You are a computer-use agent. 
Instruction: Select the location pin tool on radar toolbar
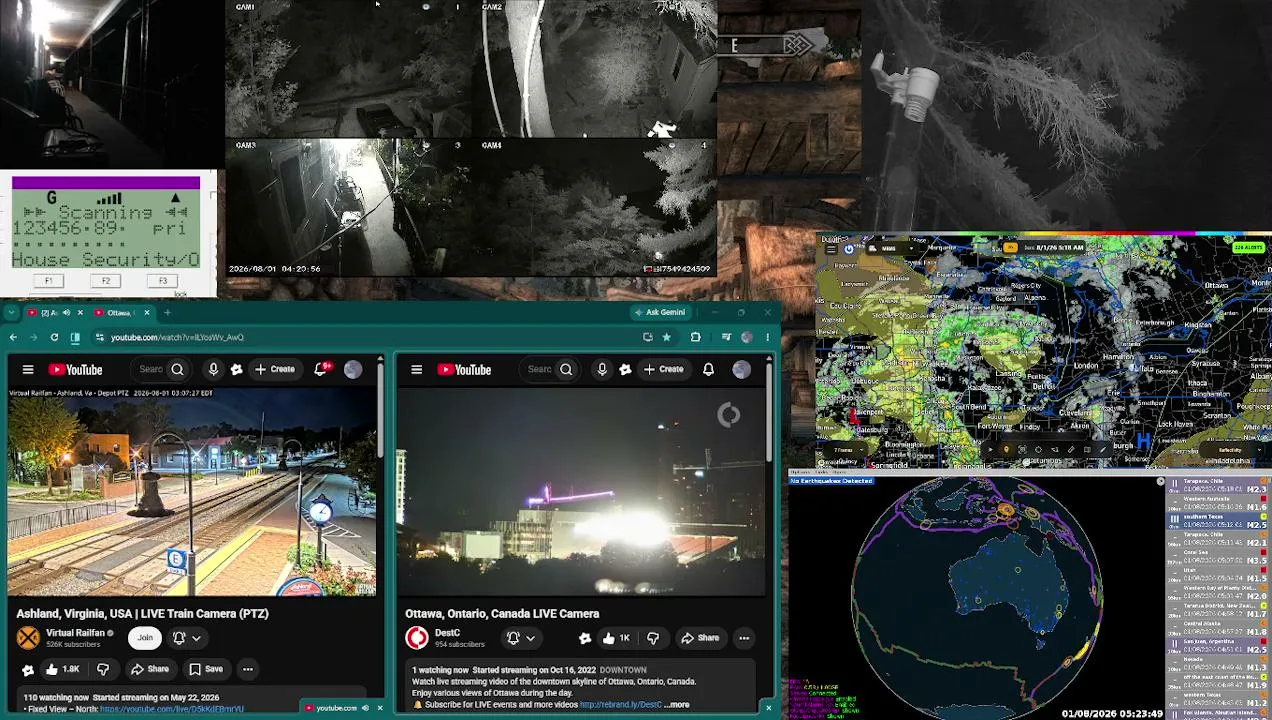(x=1006, y=450)
